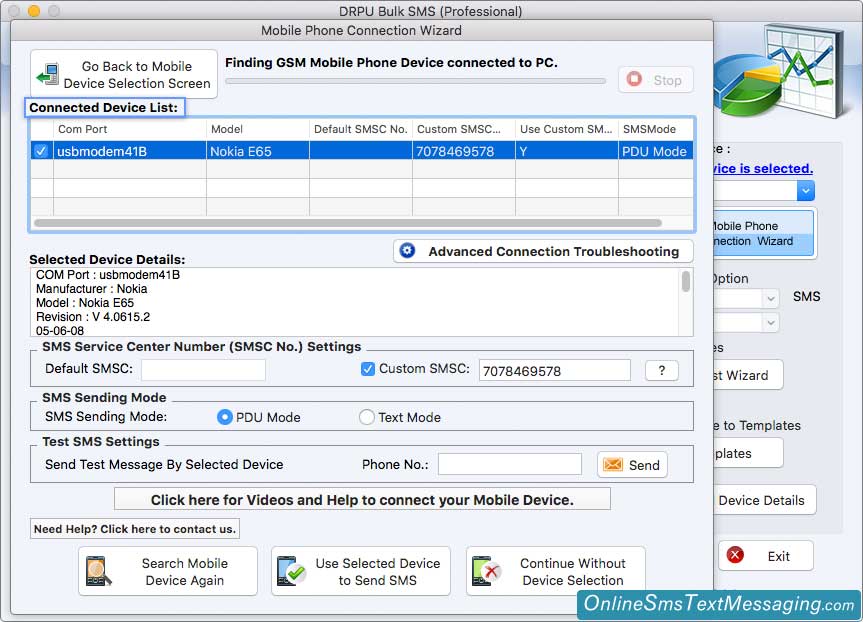Click the chart logo in the main window
The image size is (863, 622).
[x=779, y=70]
